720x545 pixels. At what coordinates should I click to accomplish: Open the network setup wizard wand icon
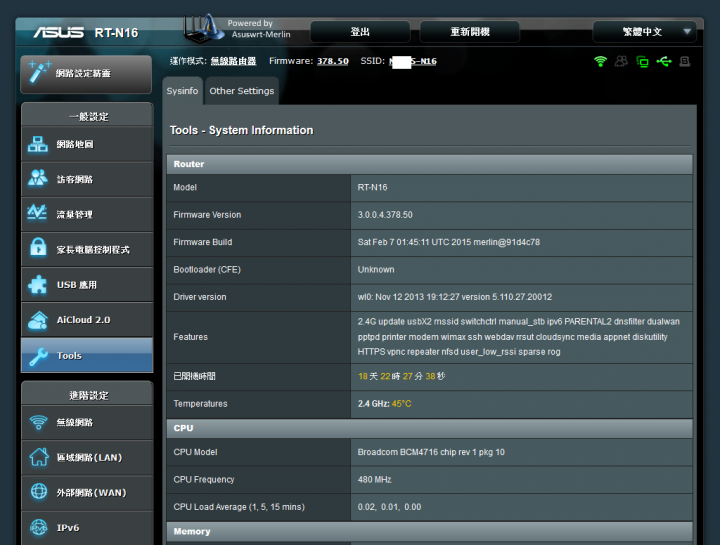click(39, 72)
